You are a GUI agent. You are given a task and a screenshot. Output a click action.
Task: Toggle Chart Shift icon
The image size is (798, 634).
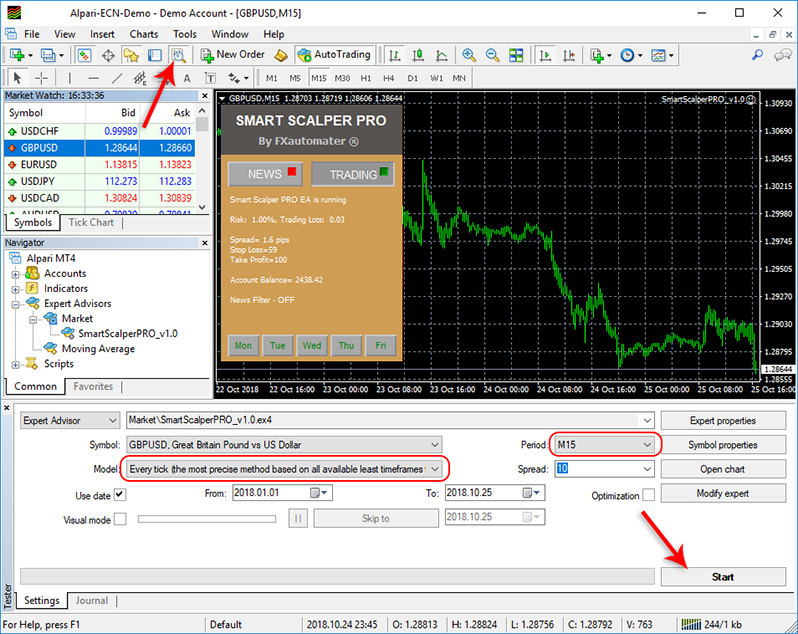click(x=568, y=55)
